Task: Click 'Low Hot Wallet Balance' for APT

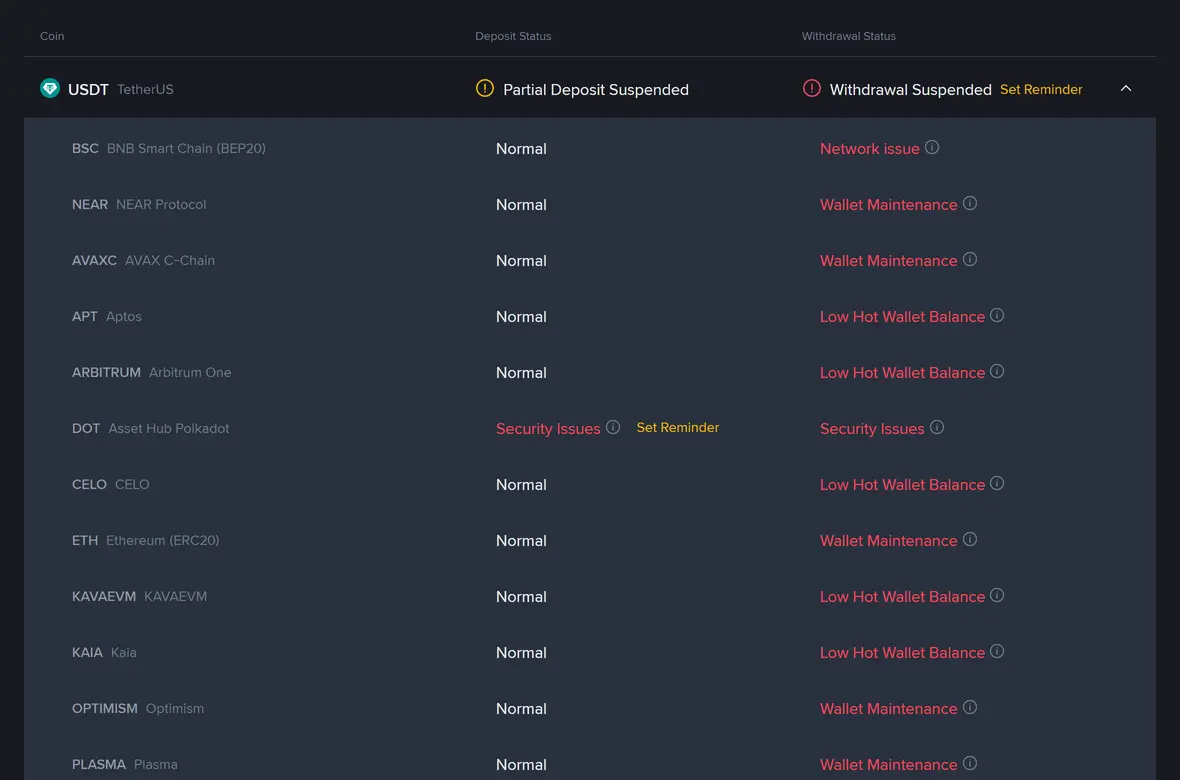Action: [x=902, y=317]
